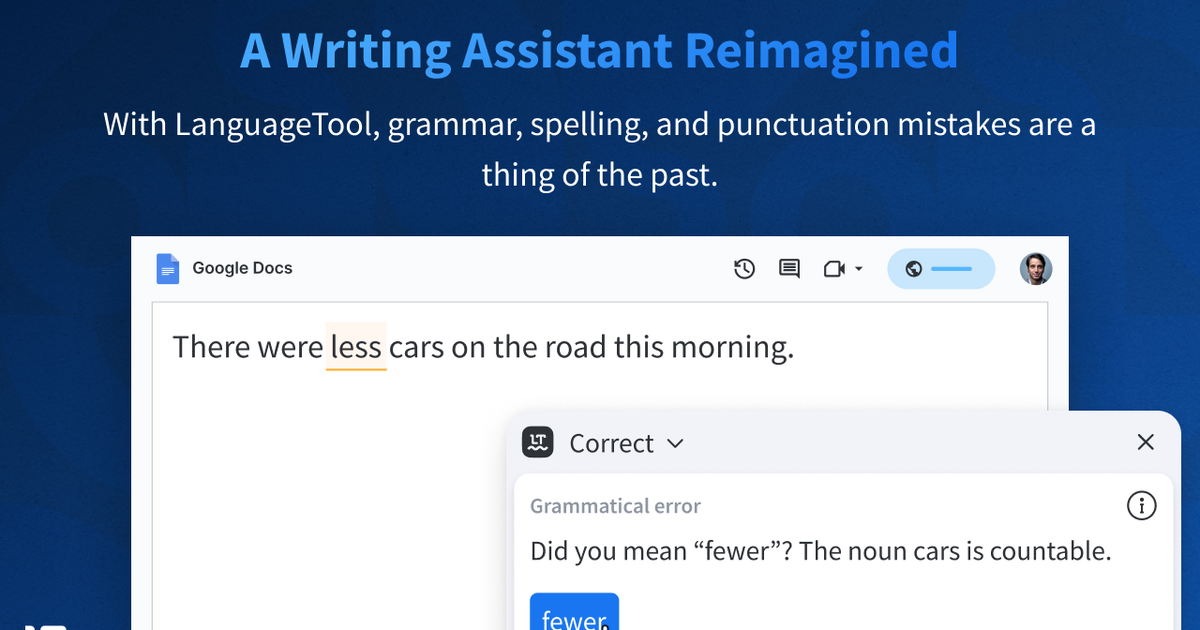Click the "A Writing Assistant Reimagined" headline
The image size is (1200, 630).
[x=599, y=50]
